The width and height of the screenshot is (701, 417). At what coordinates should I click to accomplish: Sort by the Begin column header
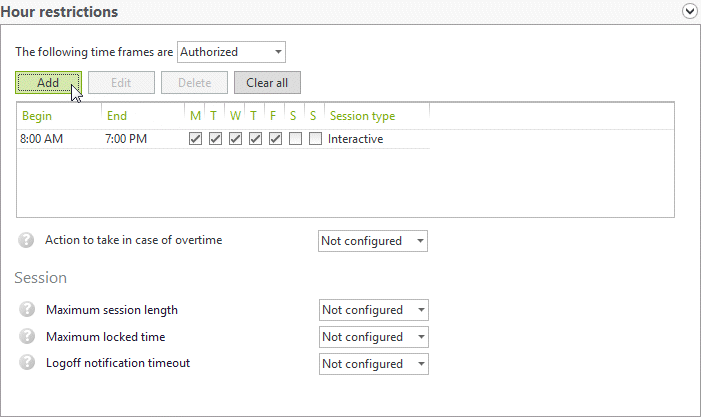37,116
